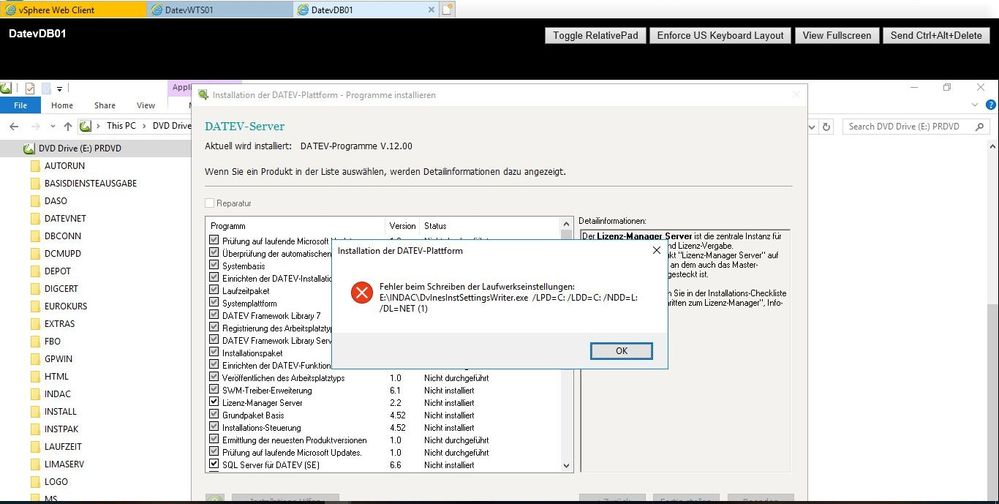Select the INDAC folder icon
Screen dimensions: 999x504
coord(34,394)
